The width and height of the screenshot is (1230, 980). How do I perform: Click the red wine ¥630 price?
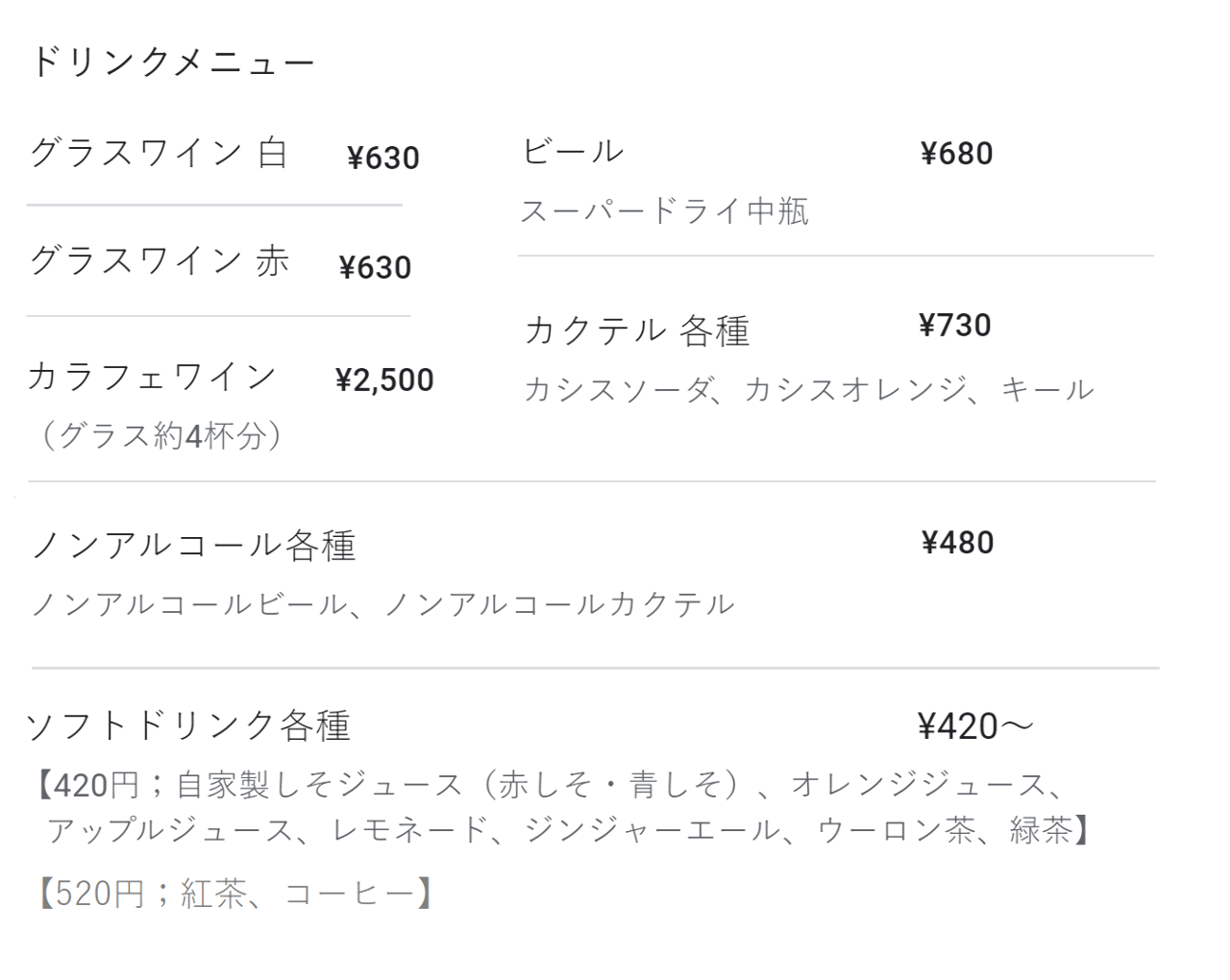[x=376, y=267]
